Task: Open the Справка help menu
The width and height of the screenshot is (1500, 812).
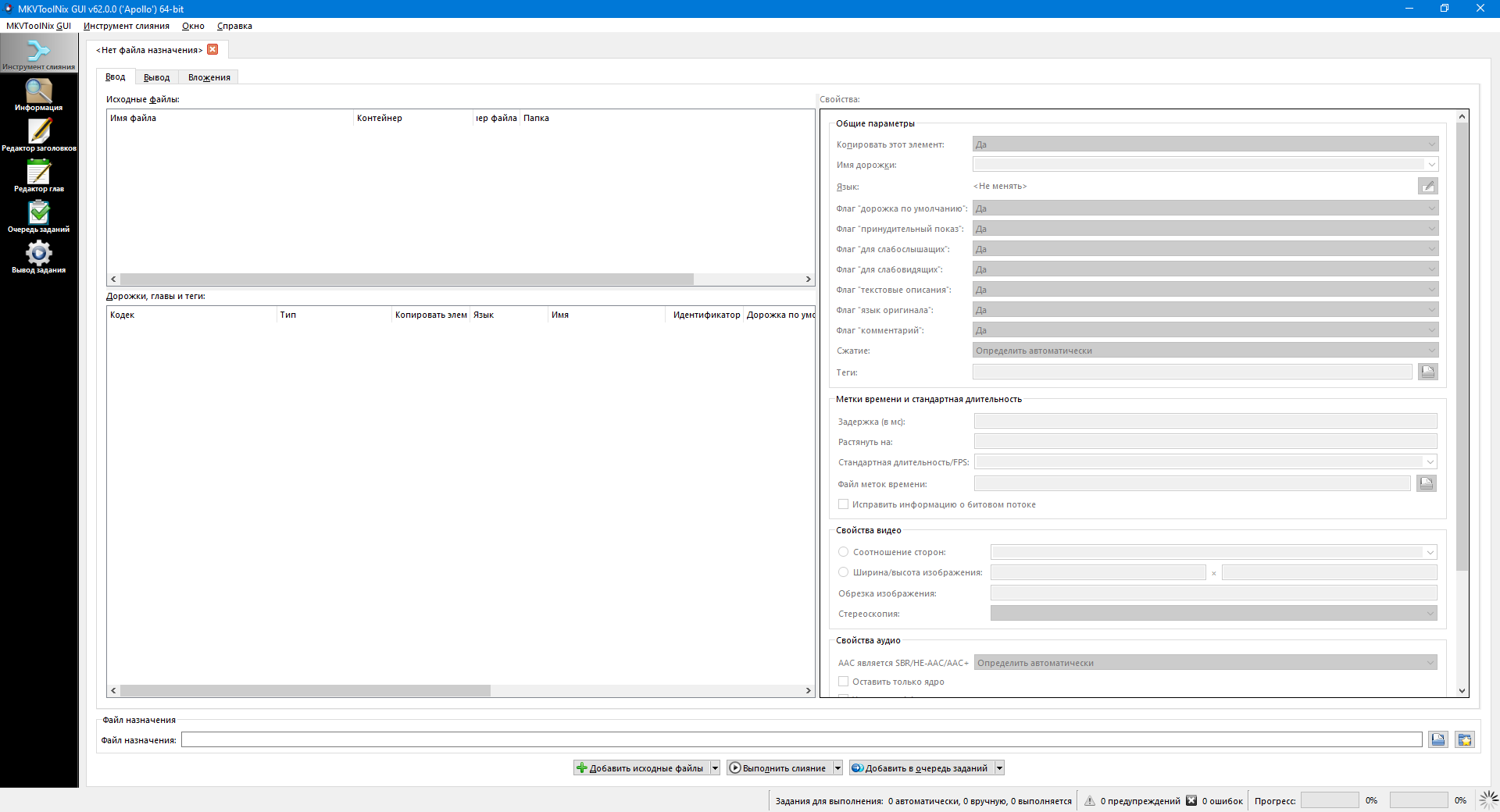Action: [x=234, y=26]
